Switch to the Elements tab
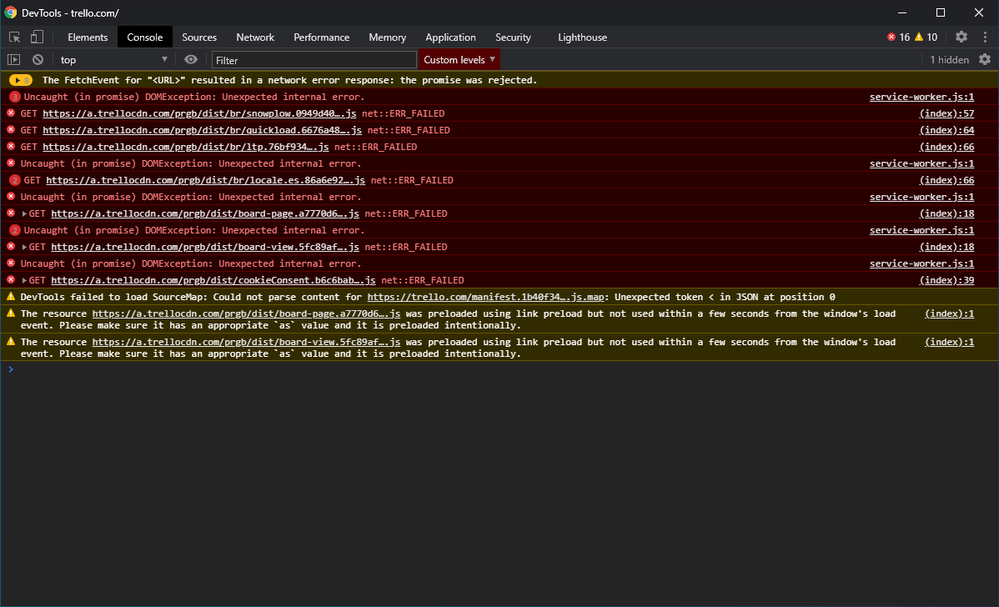 (x=87, y=37)
